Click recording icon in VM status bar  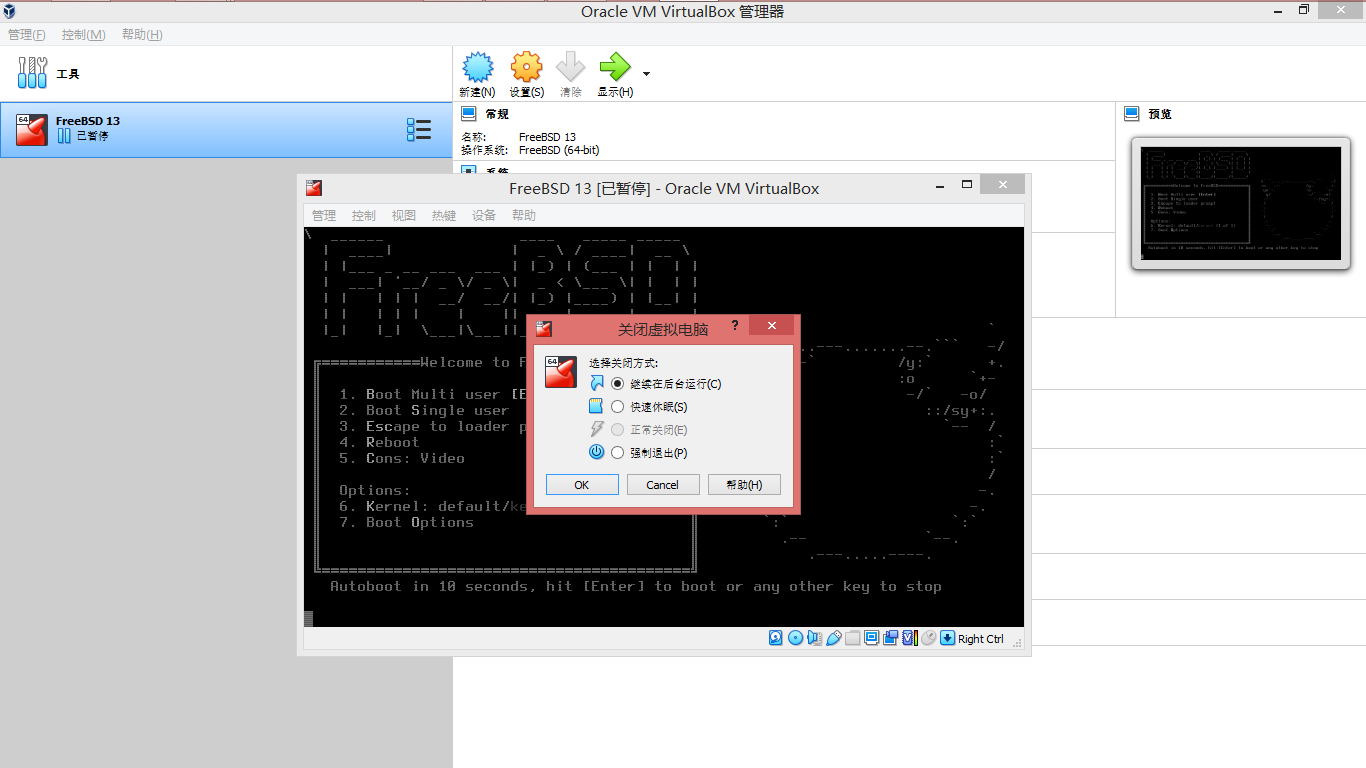(x=890, y=638)
